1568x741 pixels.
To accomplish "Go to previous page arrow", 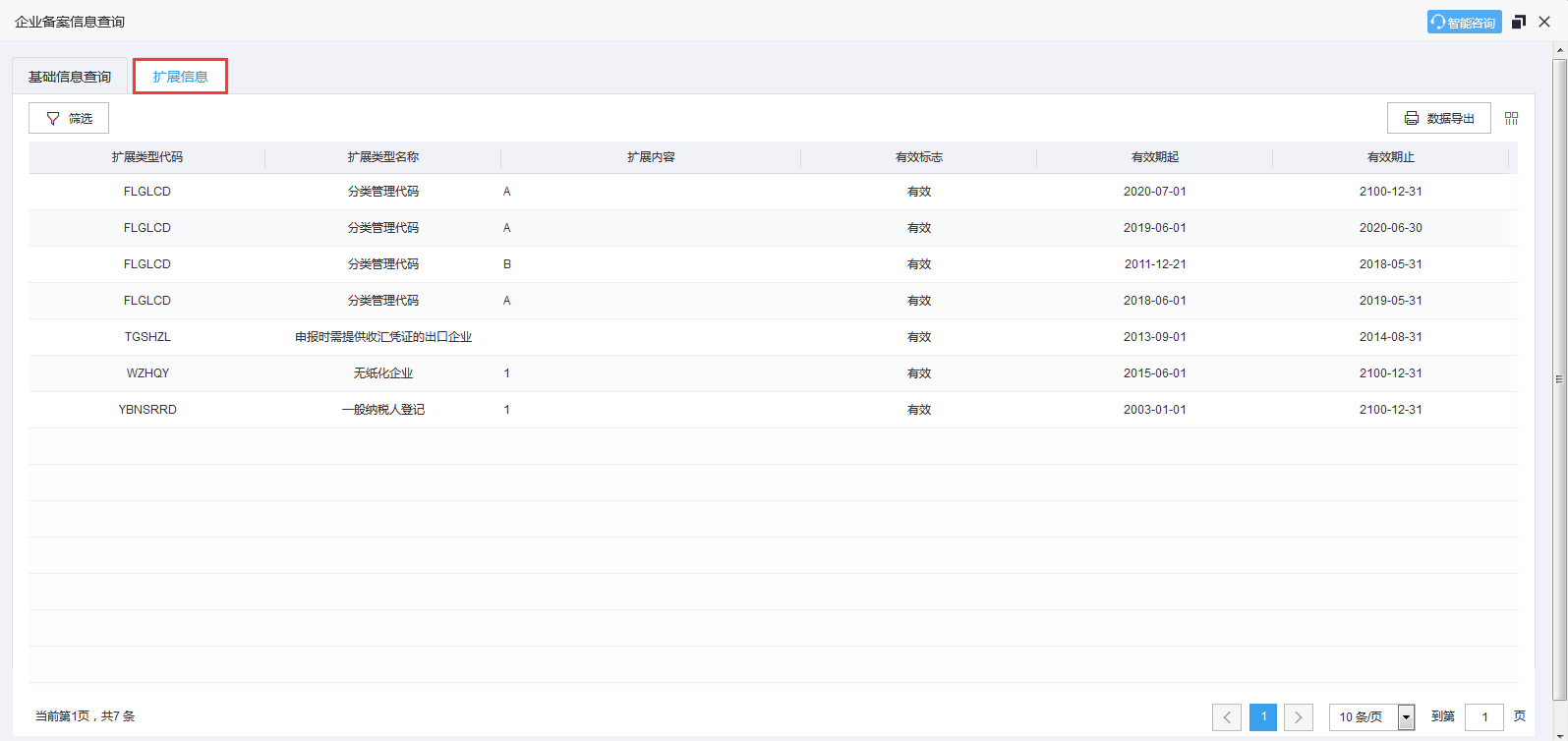I will click(1227, 717).
